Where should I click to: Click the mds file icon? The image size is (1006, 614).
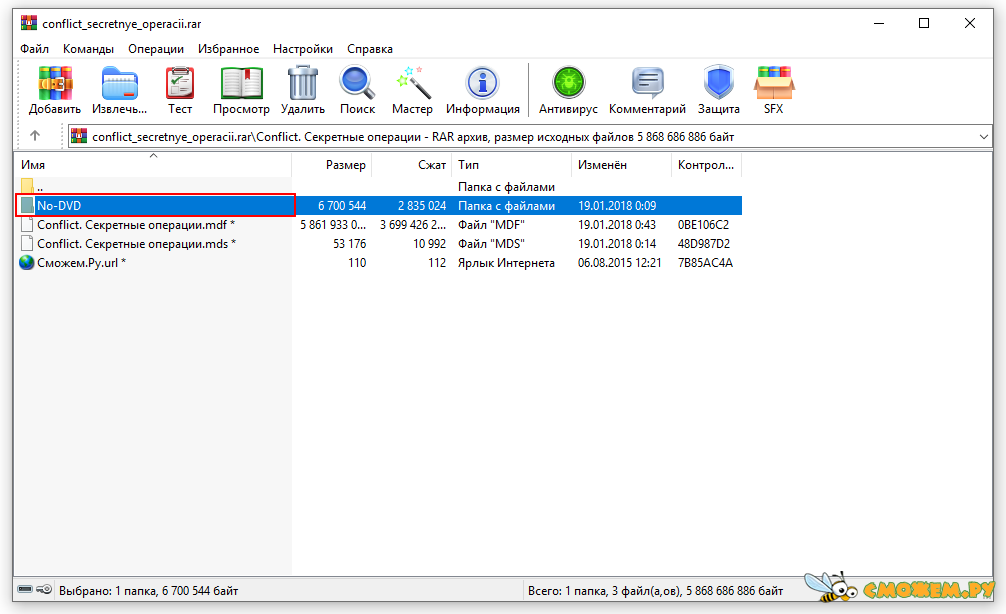click(27, 243)
